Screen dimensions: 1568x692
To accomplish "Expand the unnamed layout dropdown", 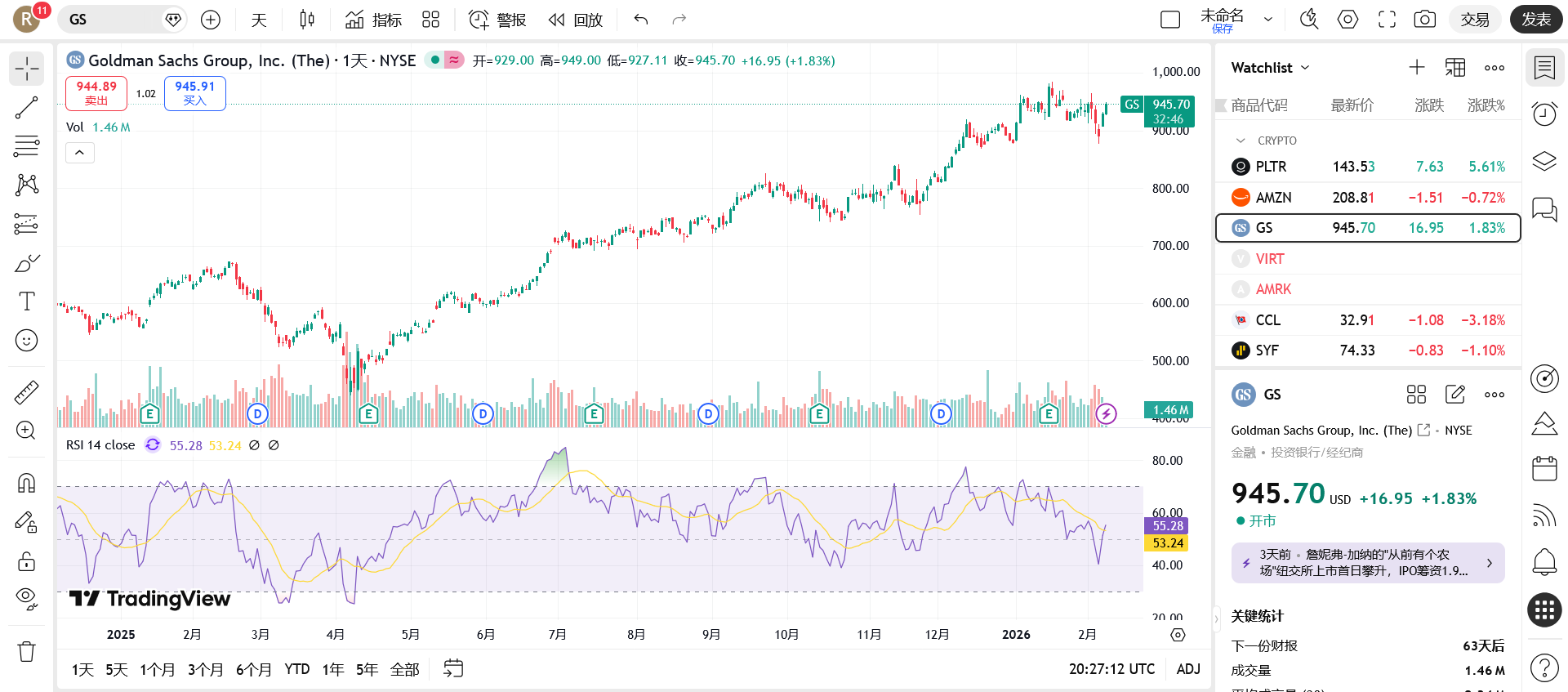I will pyautogui.click(x=1268, y=20).
